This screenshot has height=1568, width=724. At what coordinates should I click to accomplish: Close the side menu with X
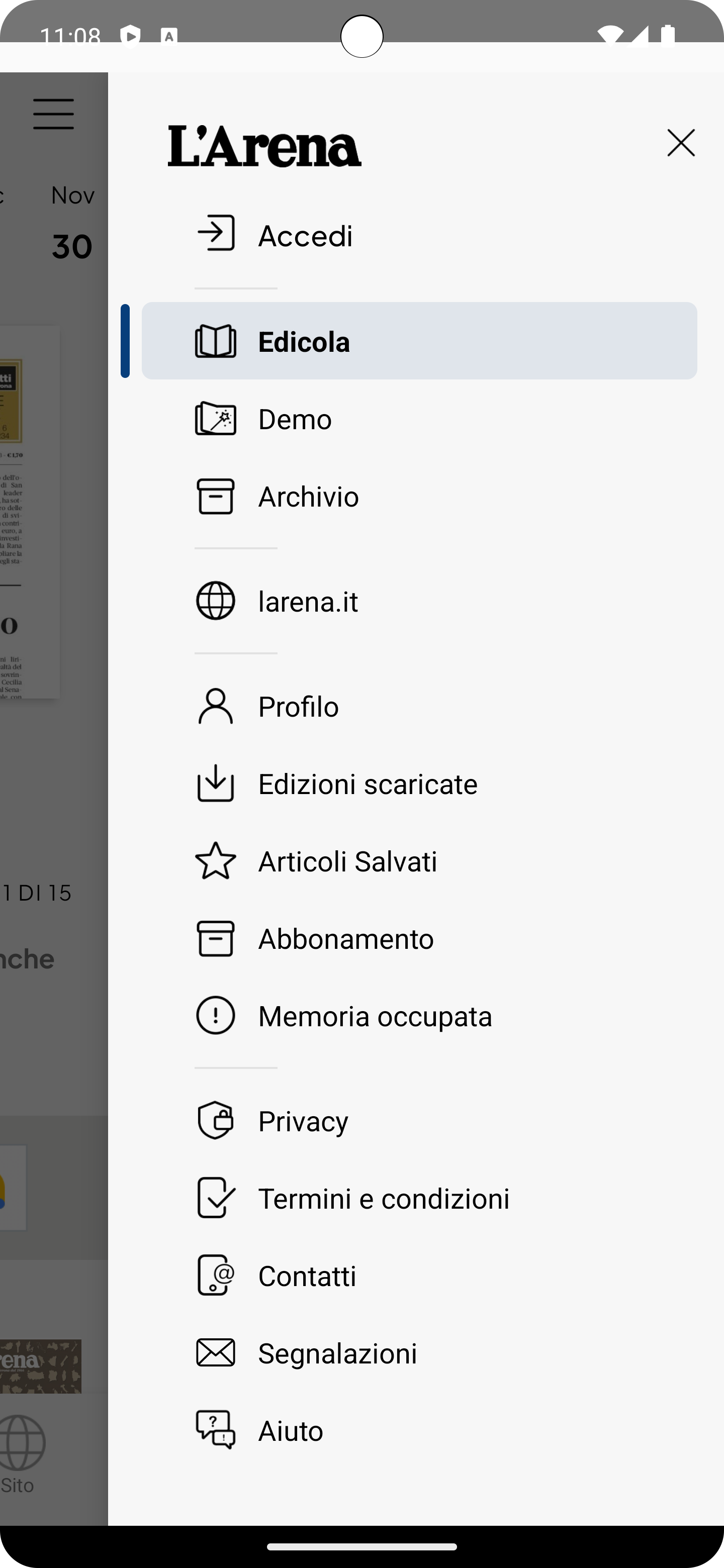[681, 143]
